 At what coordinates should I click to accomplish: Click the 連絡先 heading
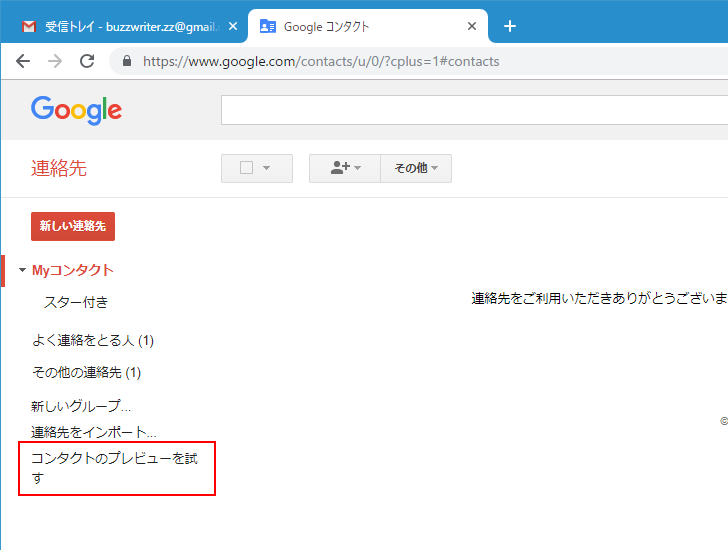click(x=59, y=168)
